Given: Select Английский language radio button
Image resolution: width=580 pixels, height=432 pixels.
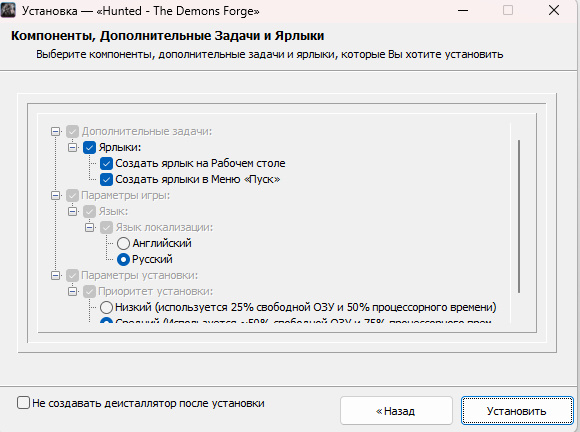Looking at the screenshot, I should (123, 243).
